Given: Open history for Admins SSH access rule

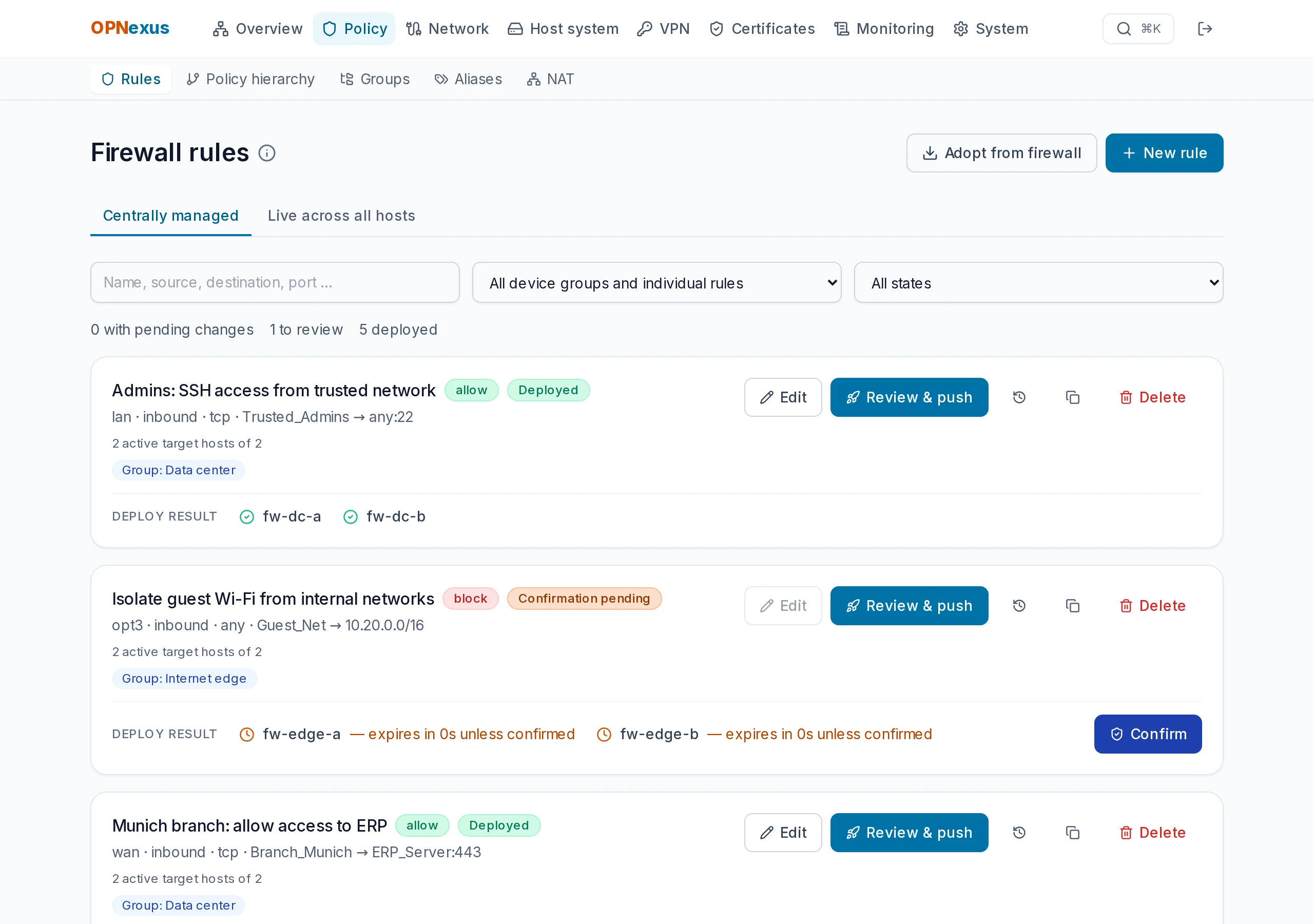Looking at the screenshot, I should pyautogui.click(x=1019, y=397).
